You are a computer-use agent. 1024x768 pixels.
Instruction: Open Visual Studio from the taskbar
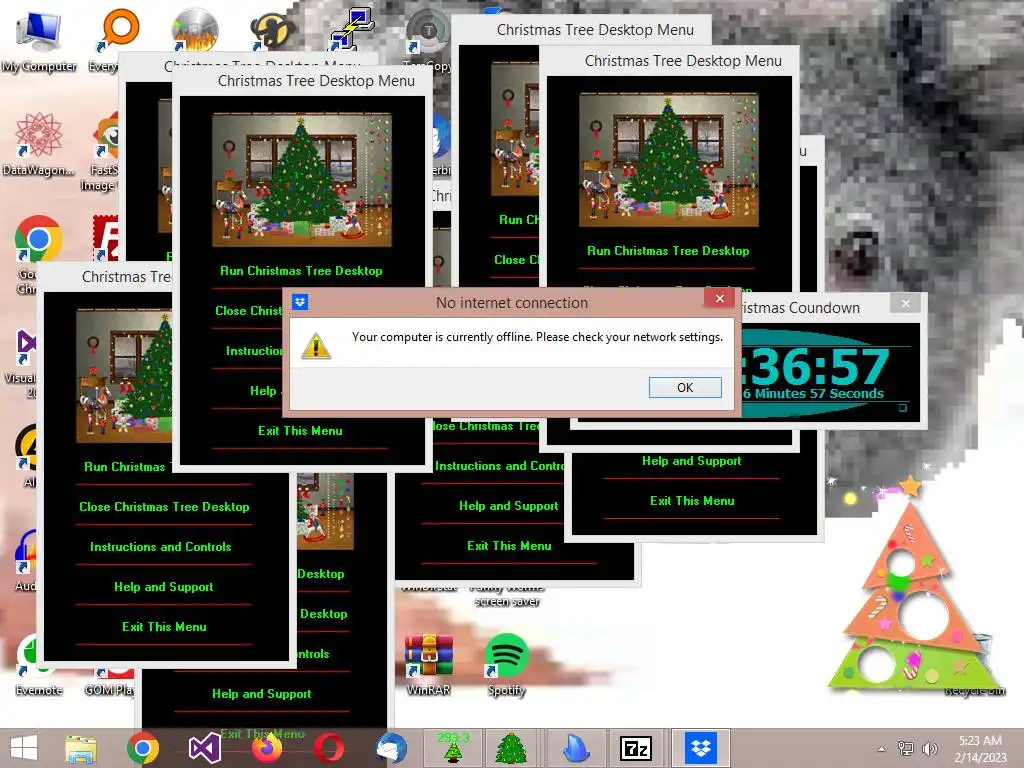pyautogui.click(x=204, y=748)
